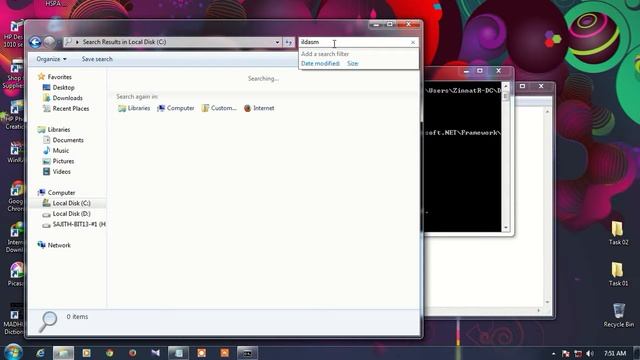Open the Music library

tap(61, 151)
